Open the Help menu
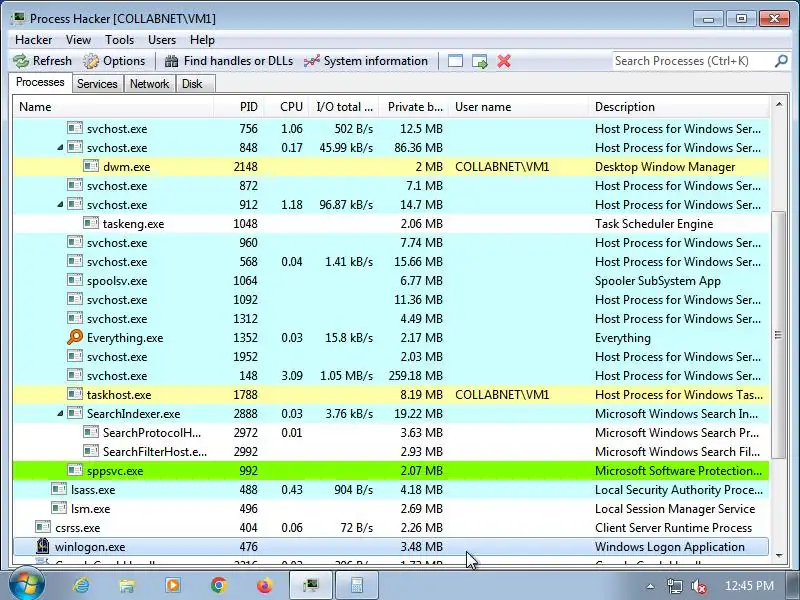Image resolution: width=800 pixels, height=600 pixels. [x=202, y=40]
